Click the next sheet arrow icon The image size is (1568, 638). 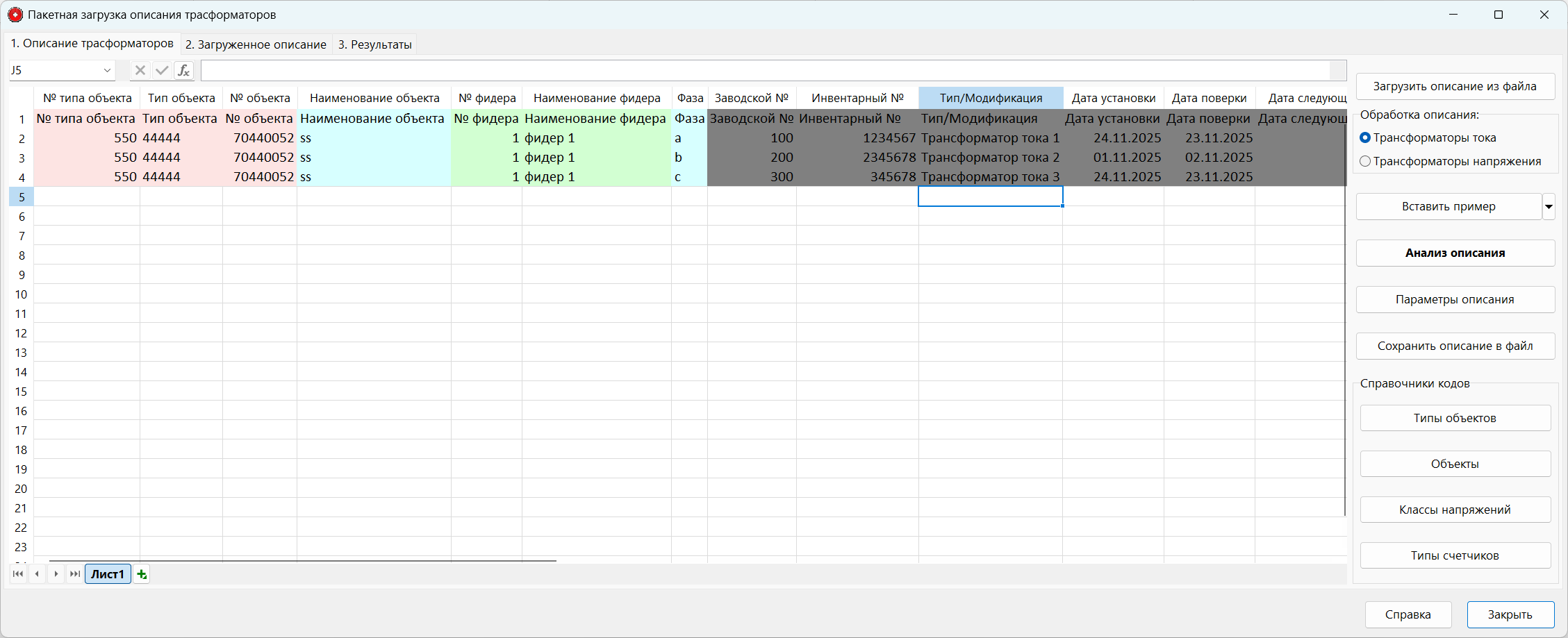(56, 574)
